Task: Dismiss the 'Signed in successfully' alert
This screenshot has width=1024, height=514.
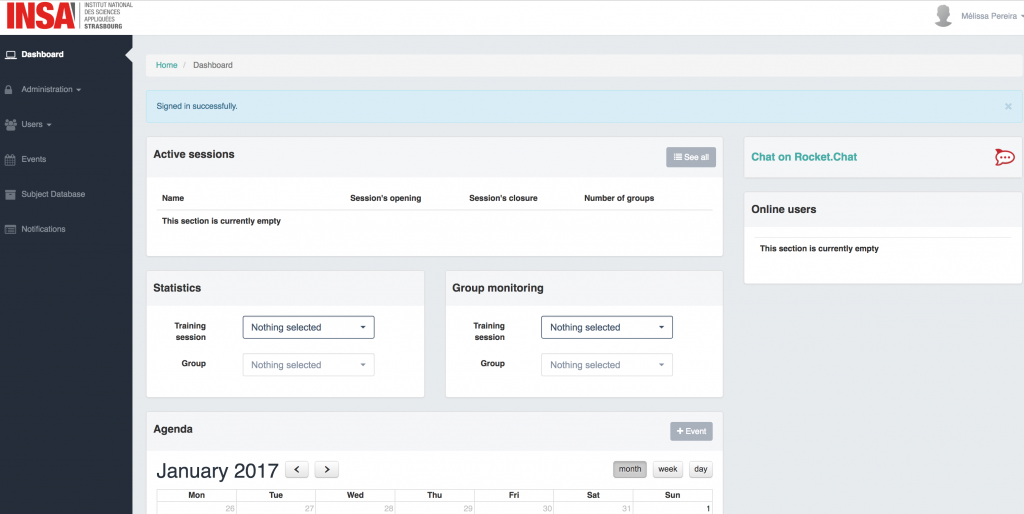Action: [1008, 106]
